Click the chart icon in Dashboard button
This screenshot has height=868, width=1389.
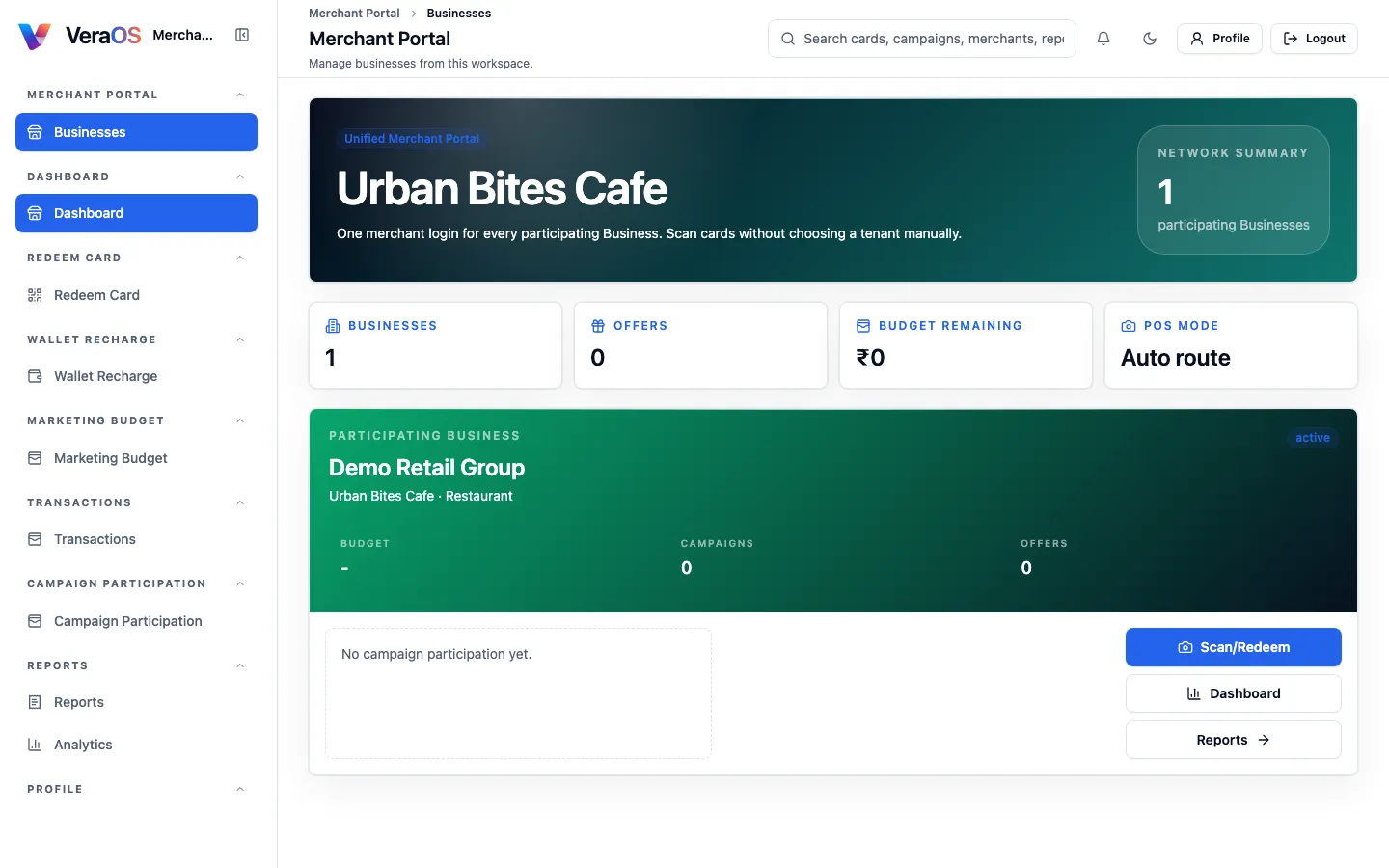1194,693
